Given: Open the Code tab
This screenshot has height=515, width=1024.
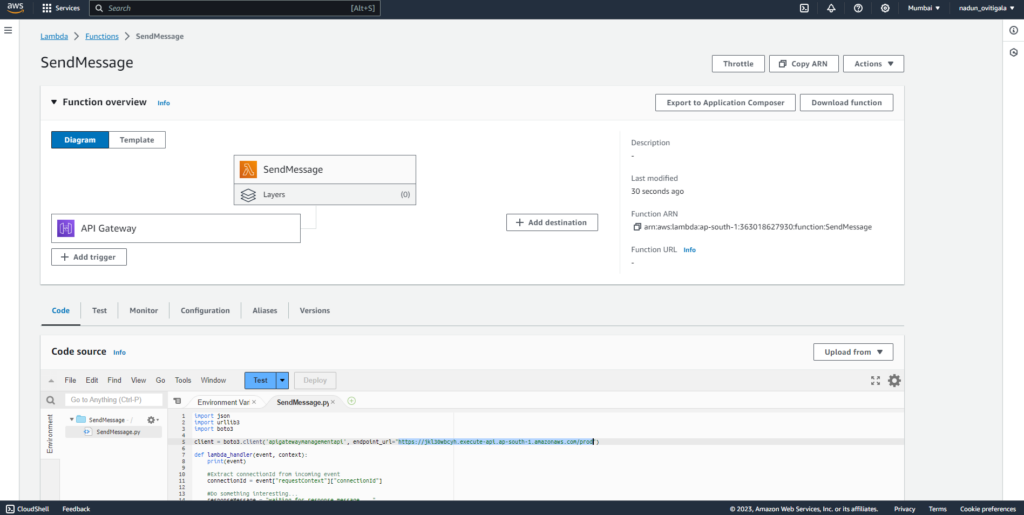Looking at the screenshot, I should coord(61,311).
